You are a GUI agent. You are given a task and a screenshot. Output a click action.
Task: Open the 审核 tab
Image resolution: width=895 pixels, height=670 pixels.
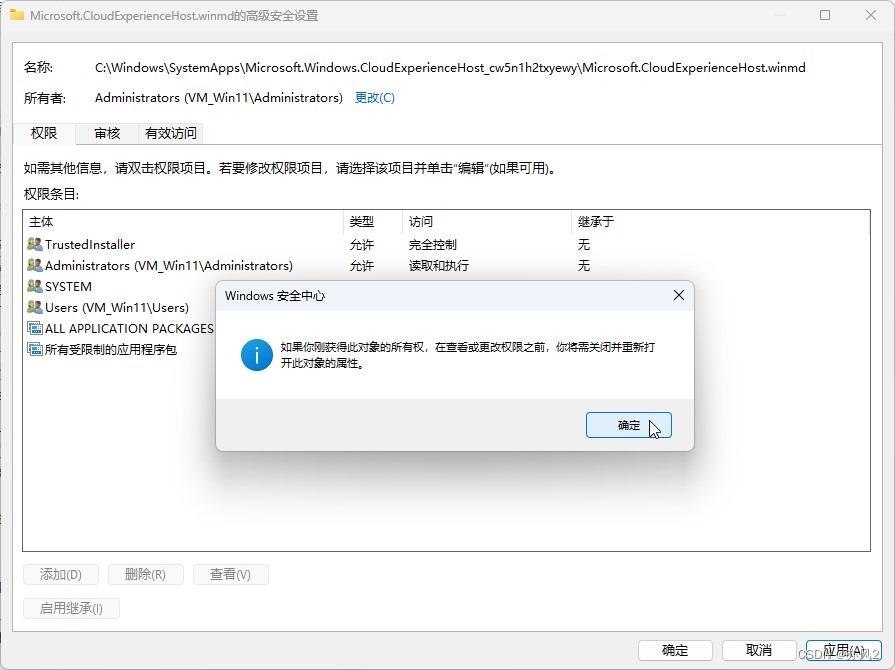click(x=107, y=134)
